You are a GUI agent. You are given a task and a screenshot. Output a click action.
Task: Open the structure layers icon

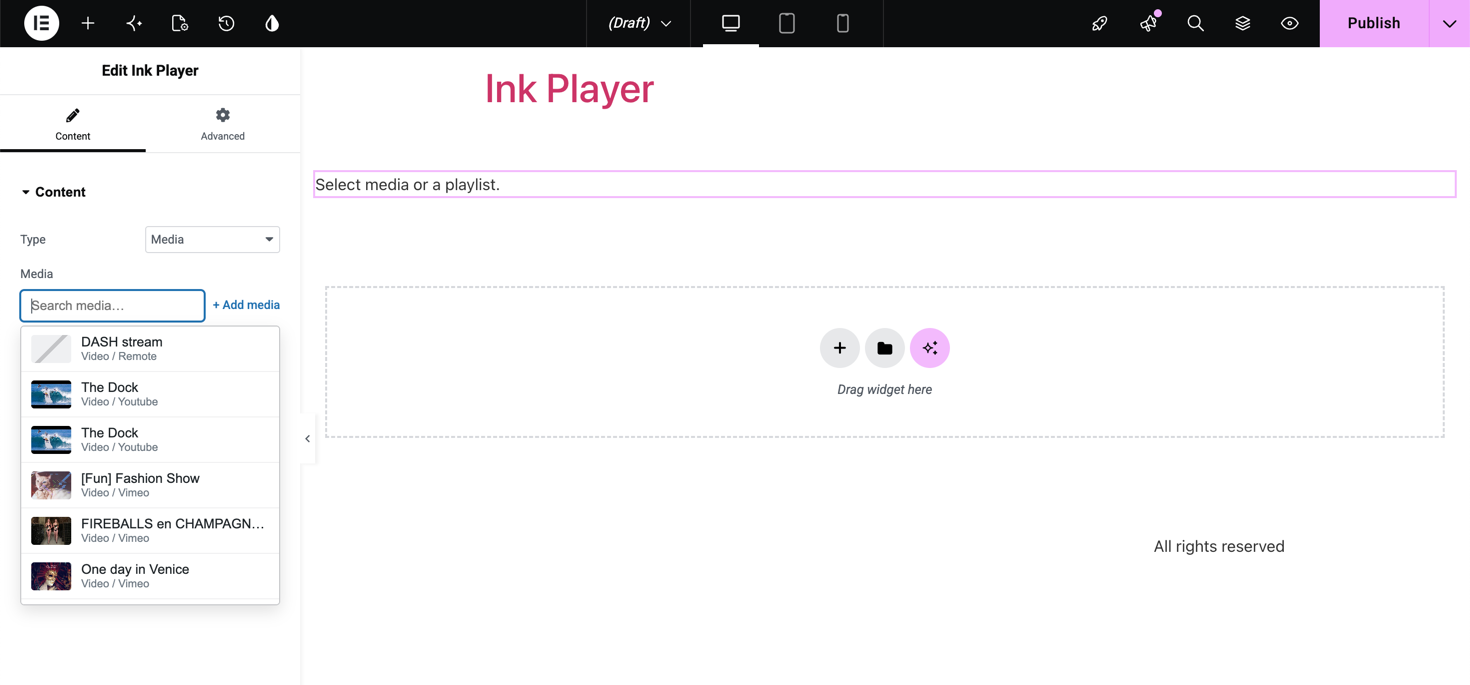tap(1243, 23)
